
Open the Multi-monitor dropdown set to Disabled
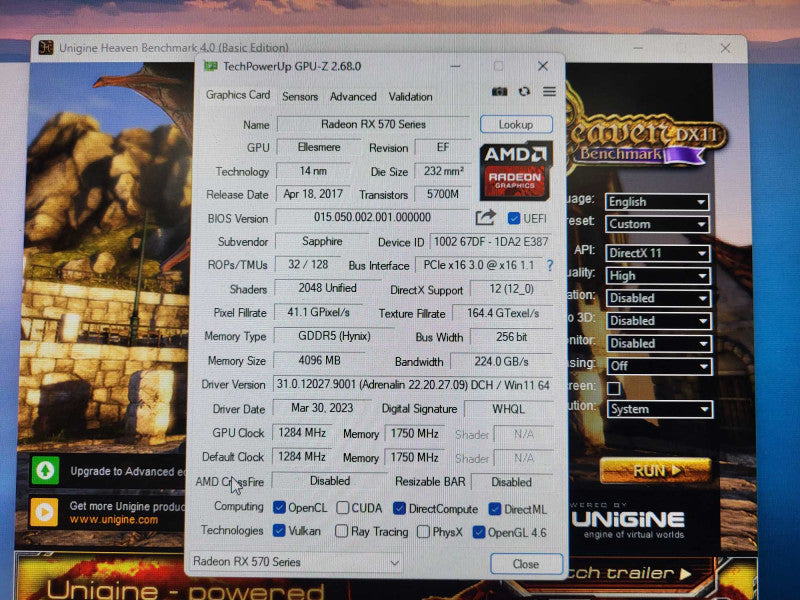[659, 343]
